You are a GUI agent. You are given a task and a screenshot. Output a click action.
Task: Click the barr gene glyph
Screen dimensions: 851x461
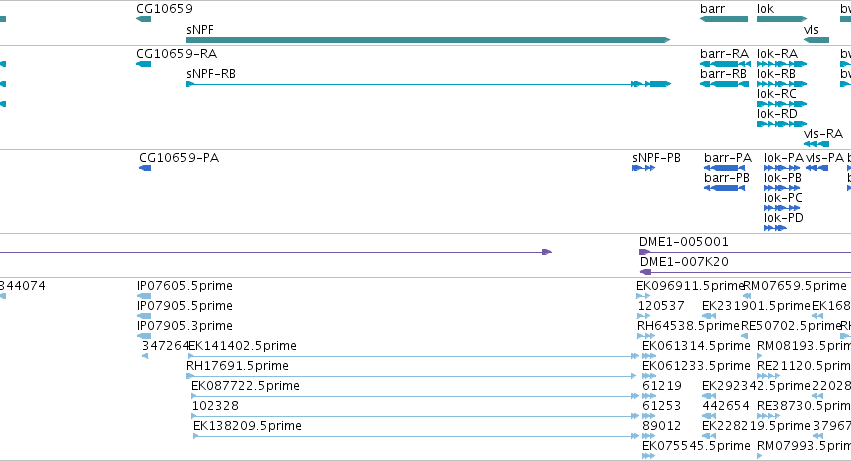[x=723, y=19]
